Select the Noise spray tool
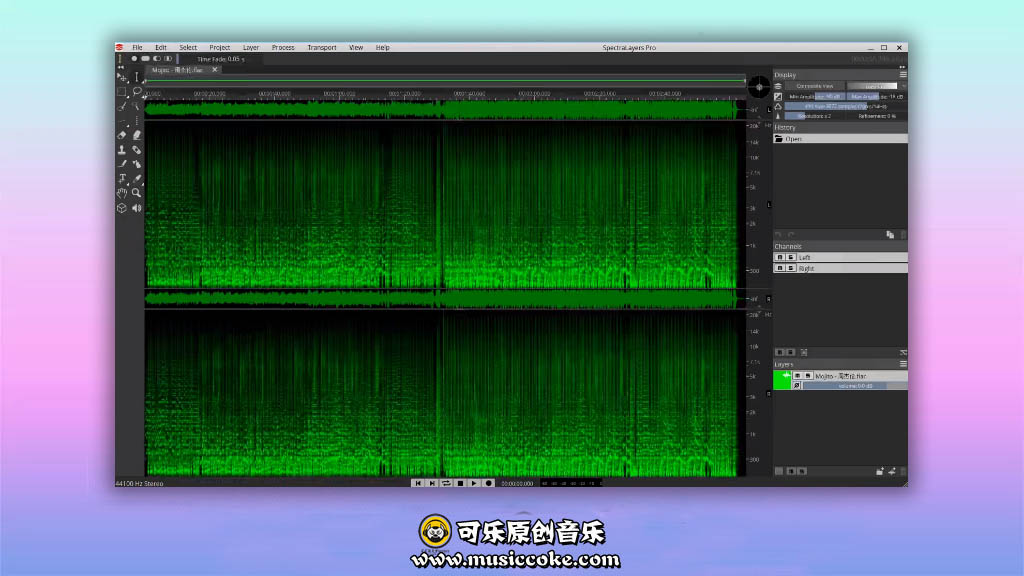 coord(136,164)
